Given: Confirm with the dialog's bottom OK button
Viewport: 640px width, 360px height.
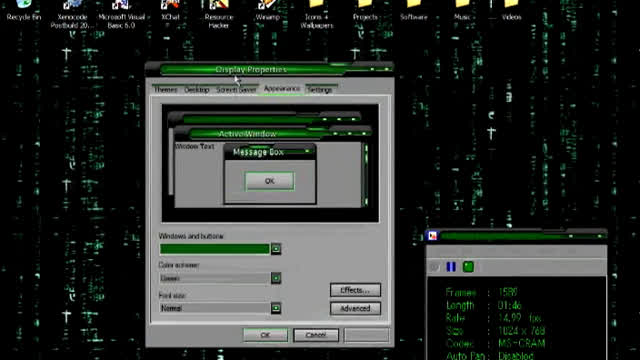Looking at the screenshot, I should click(265, 335).
